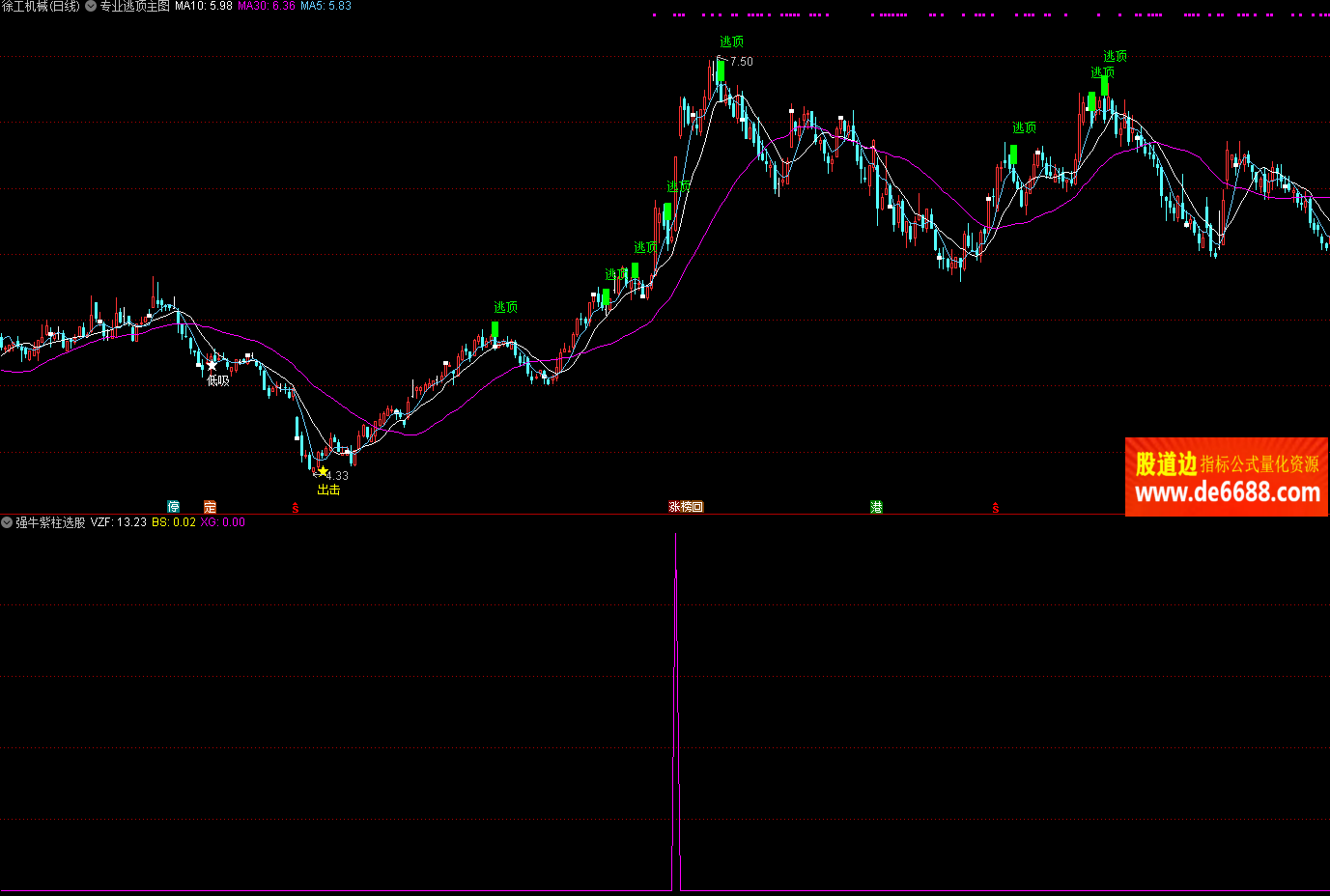
Task: Expand the 强牛紫柱选股 indicator dropdown
Action: pos(7,522)
